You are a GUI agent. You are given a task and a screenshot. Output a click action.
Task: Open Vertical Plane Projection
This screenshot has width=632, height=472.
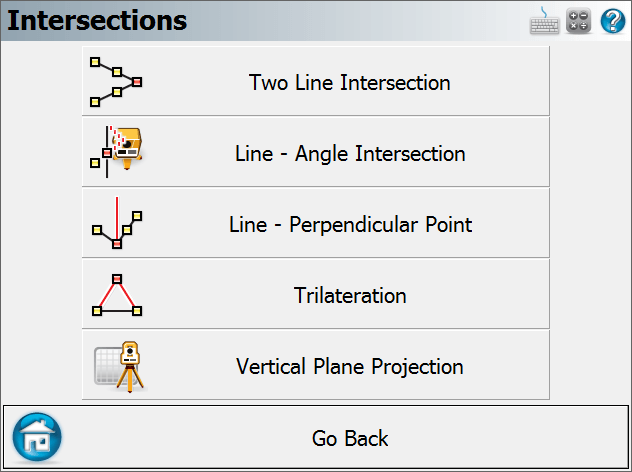[316, 365]
